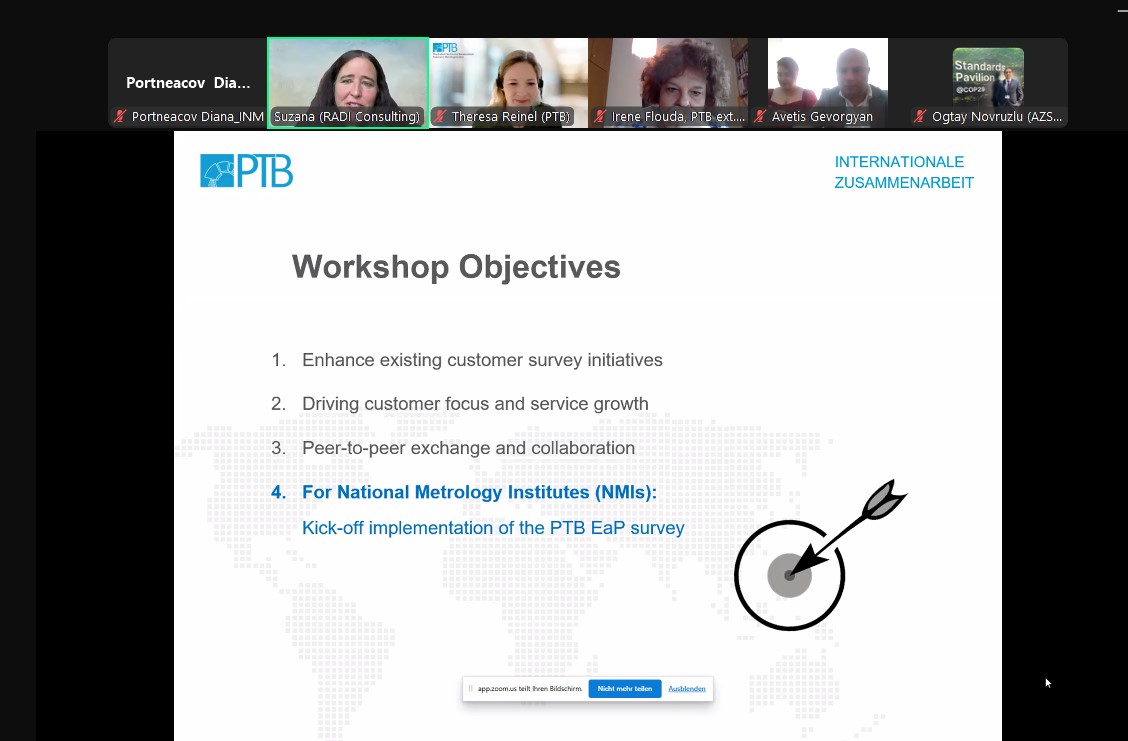Minimize the window using the top-right dash
Screen dimensions: 1128x741
(x=1122, y=10)
